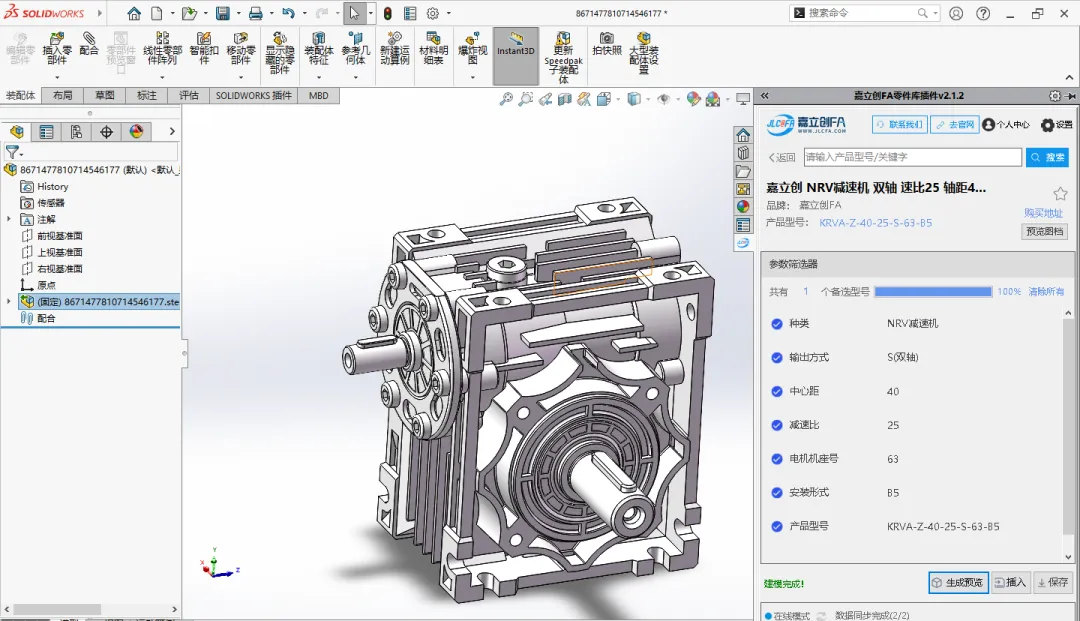Click the 生成预览 button
This screenshot has width=1080, height=621.
[x=957, y=582]
